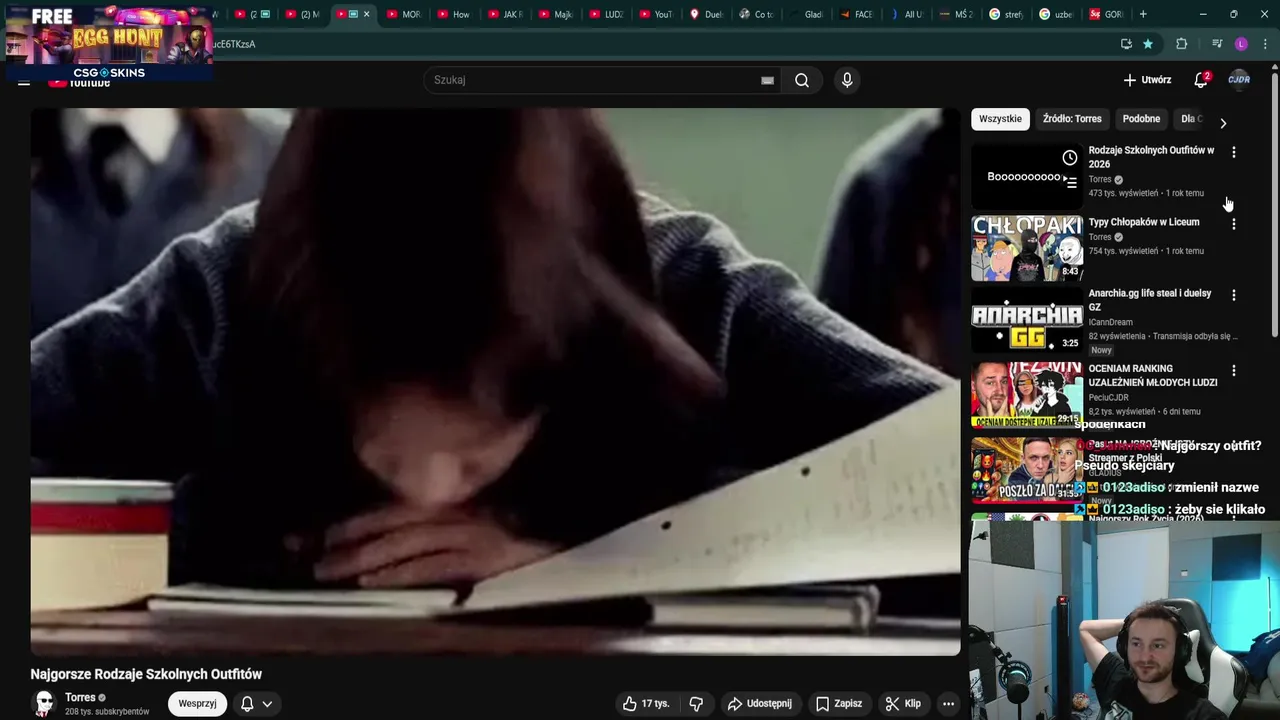This screenshot has width=1280, height=720.
Task: Click the Wesprzyj support button
Action: pos(197,704)
